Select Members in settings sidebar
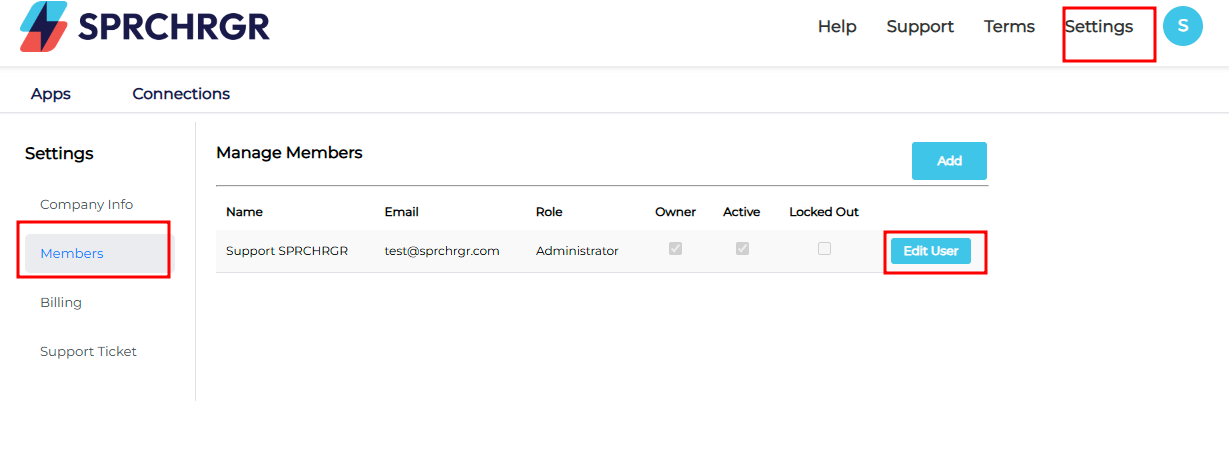This screenshot has width=1229, height=464. pos(97,254)
